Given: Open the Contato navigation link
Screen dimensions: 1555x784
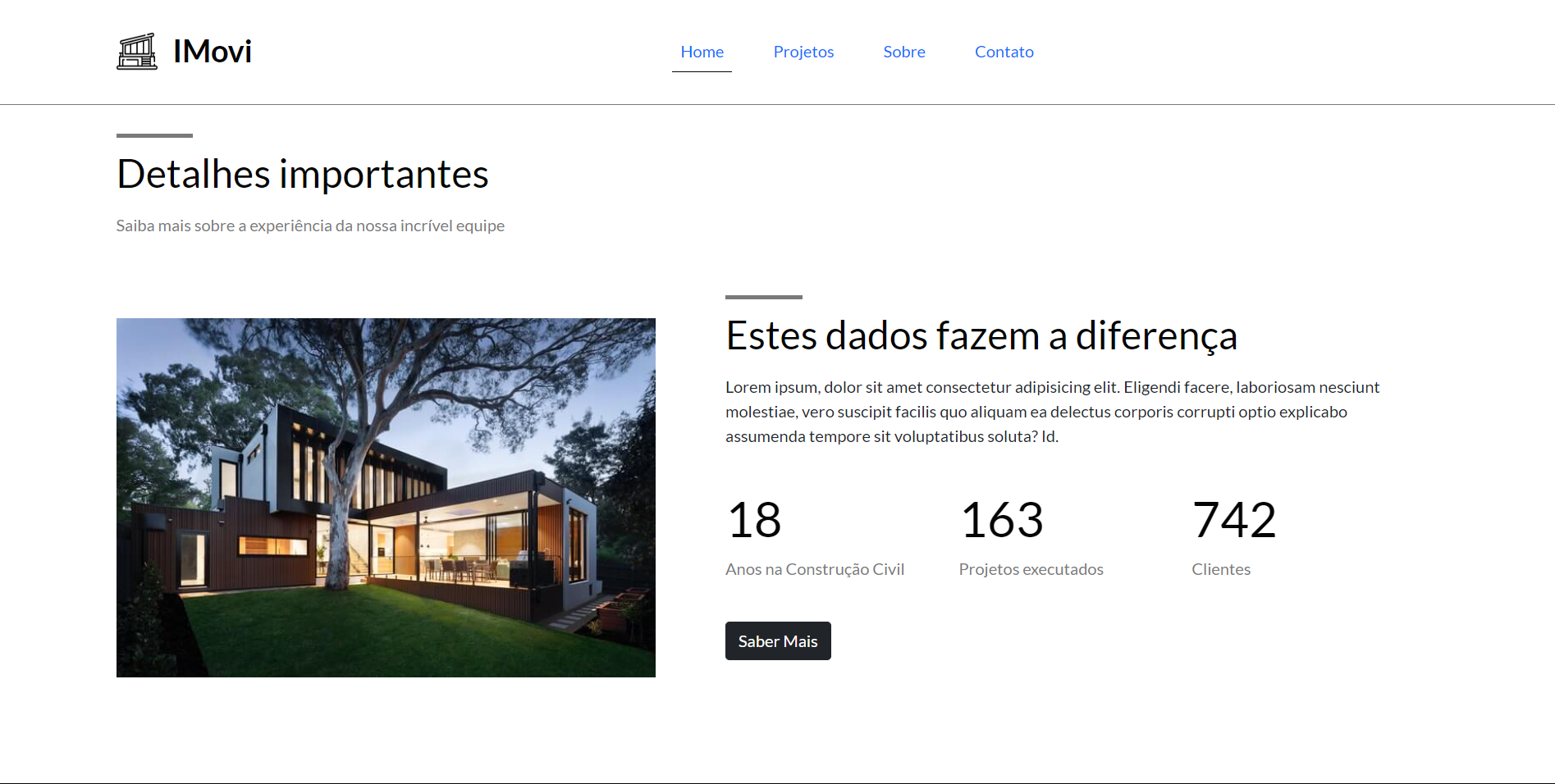Looking at the screenshot, I should pyautogui.click(x=1004, y=52).
